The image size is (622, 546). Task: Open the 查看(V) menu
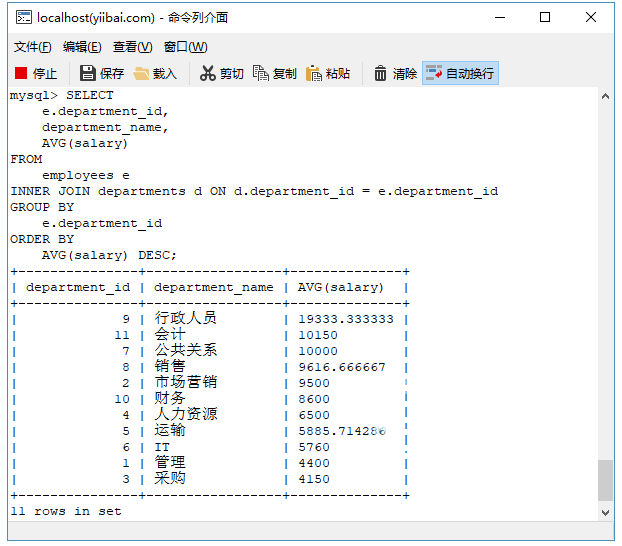click(132, 47)
